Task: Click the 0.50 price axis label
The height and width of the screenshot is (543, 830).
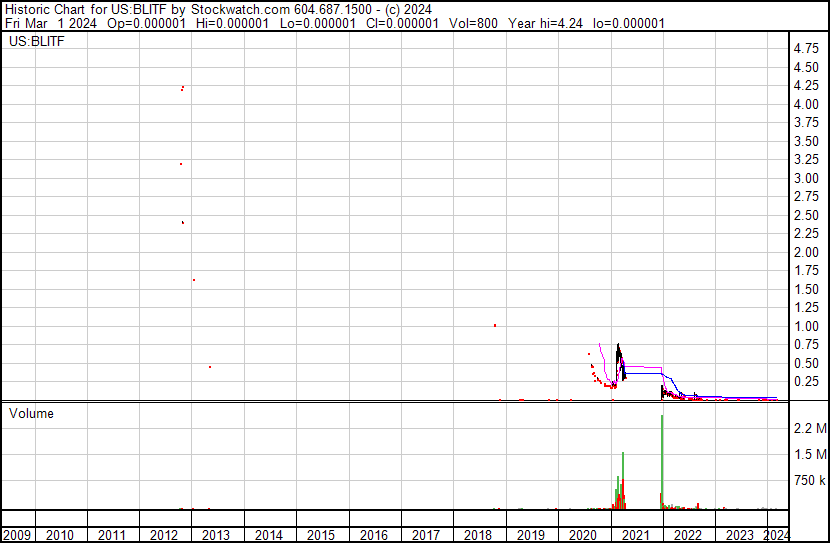Action: (x=806, y=364)
